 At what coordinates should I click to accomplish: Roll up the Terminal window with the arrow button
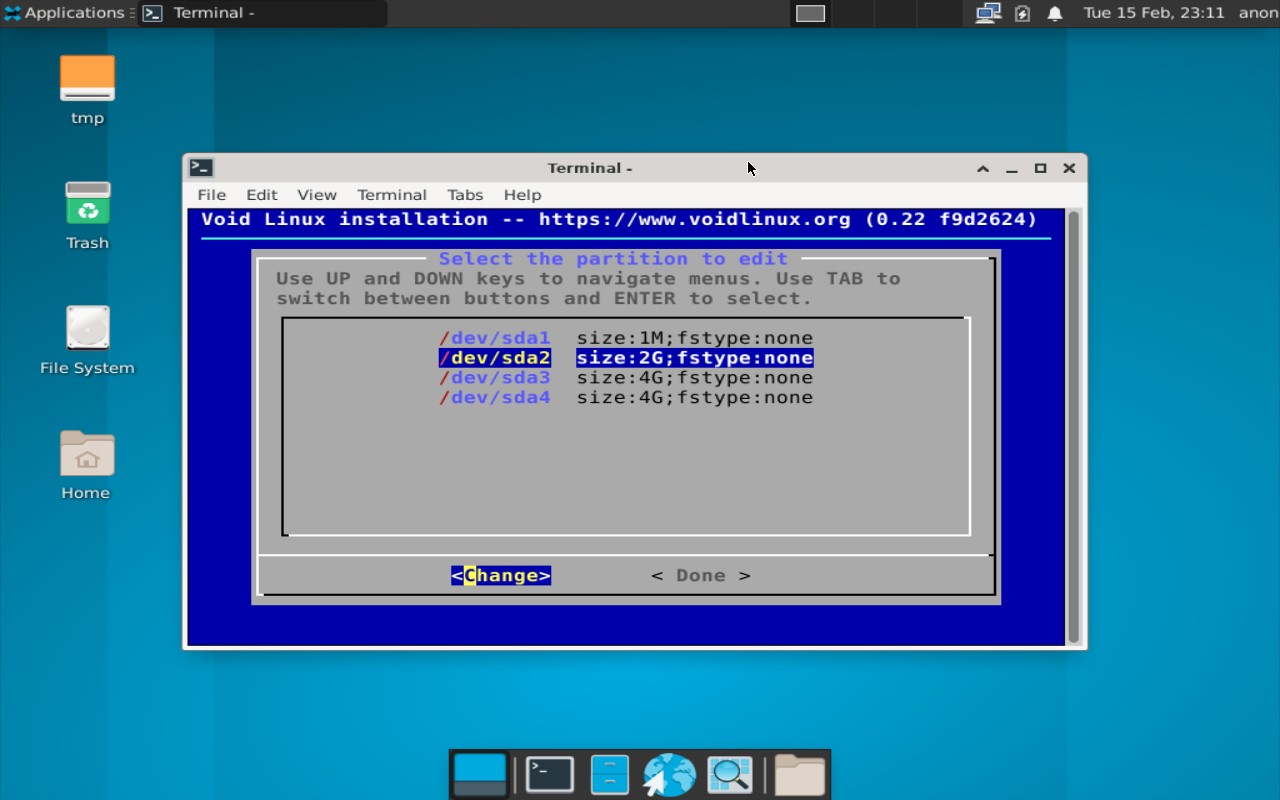pyautogui.click(x=983, y=168)
